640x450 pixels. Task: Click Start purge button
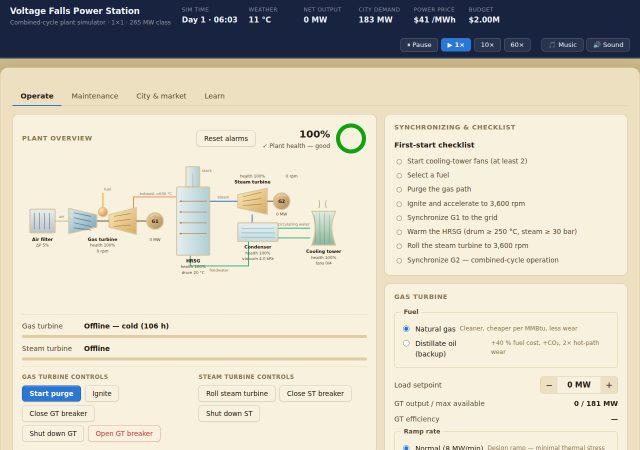(x=51, y=394)
